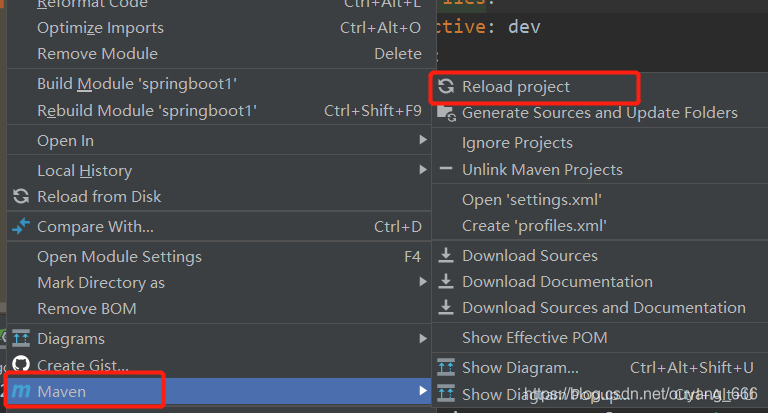Expand the Maven submenu arrow

[x=423, y=391]
